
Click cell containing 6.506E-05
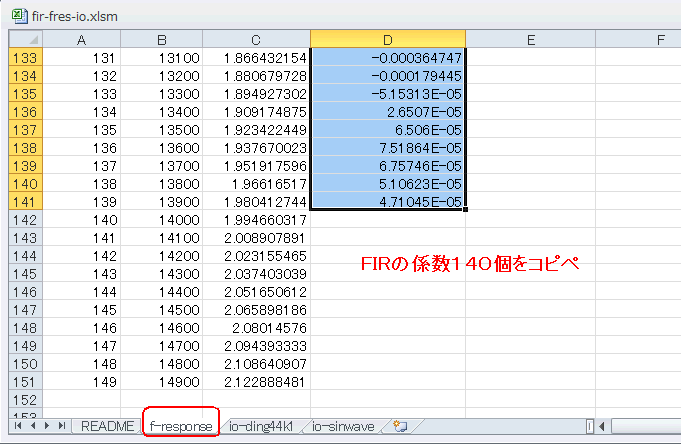coord(388,129)
